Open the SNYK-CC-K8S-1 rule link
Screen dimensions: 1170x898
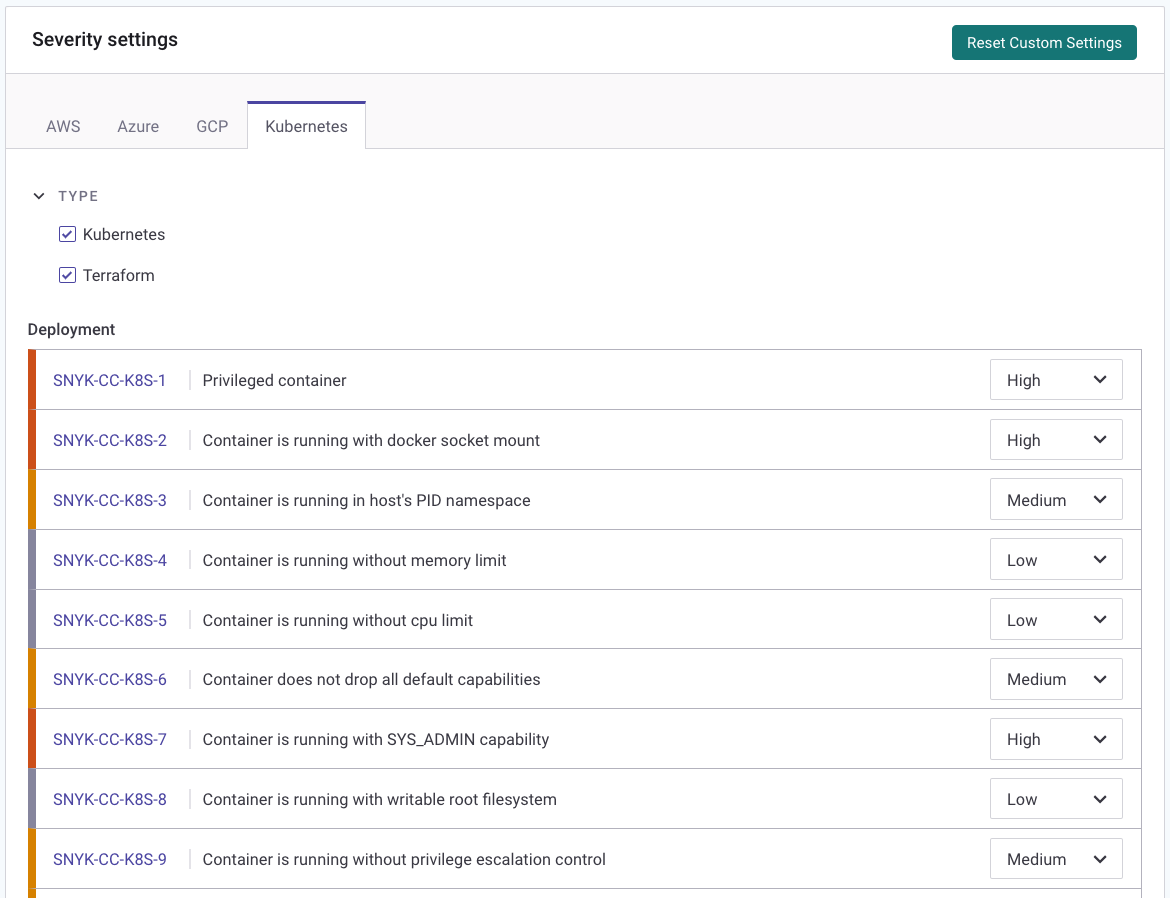[109, 380]
